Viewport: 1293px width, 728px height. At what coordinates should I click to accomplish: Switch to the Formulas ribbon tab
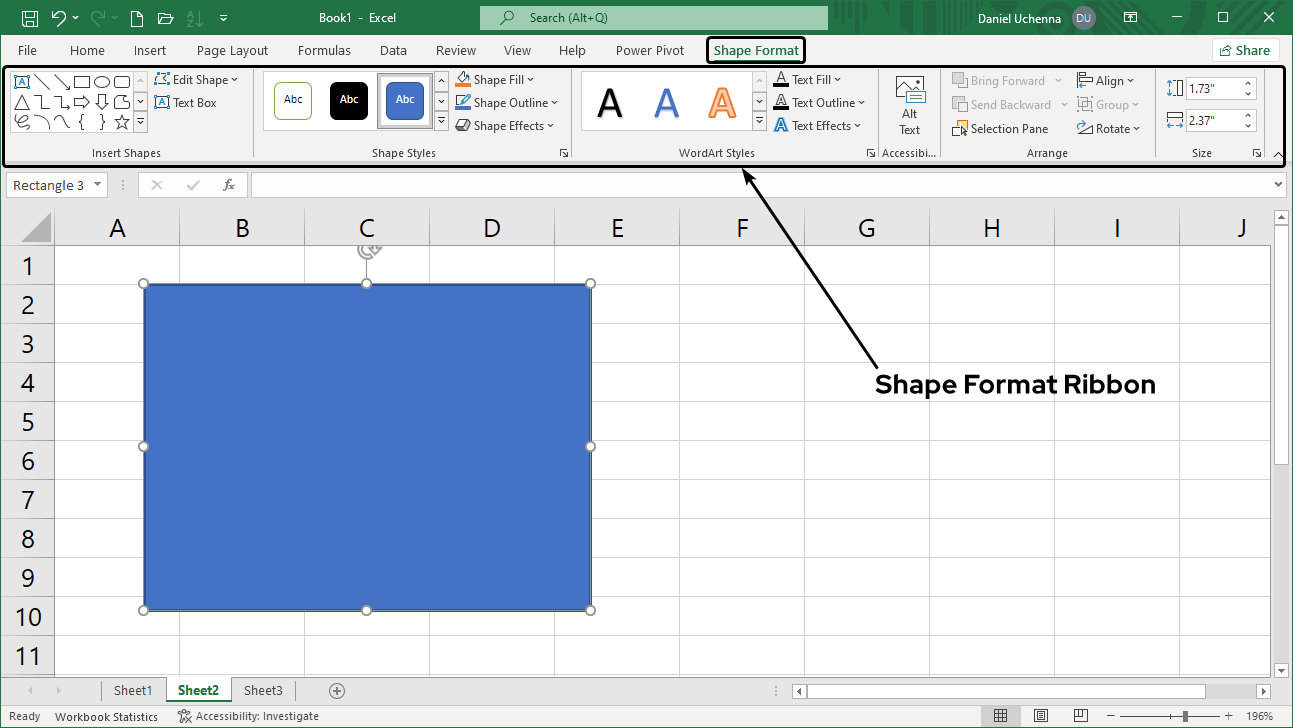324,50
